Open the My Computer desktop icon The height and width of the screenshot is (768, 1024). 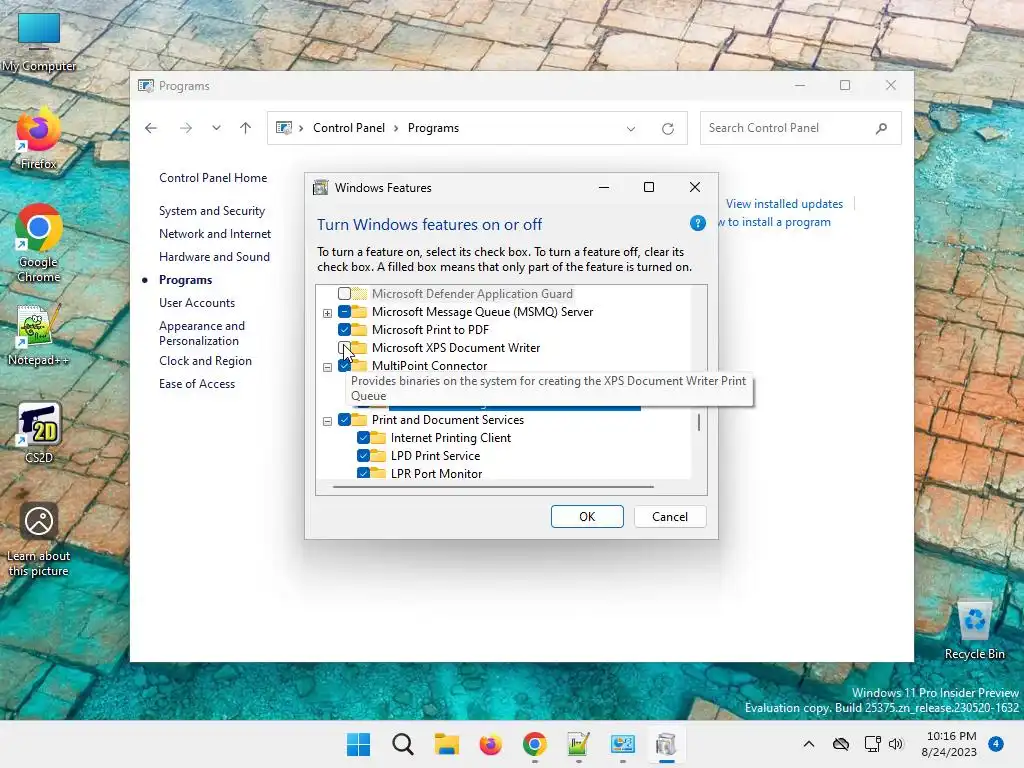(39, 40)
